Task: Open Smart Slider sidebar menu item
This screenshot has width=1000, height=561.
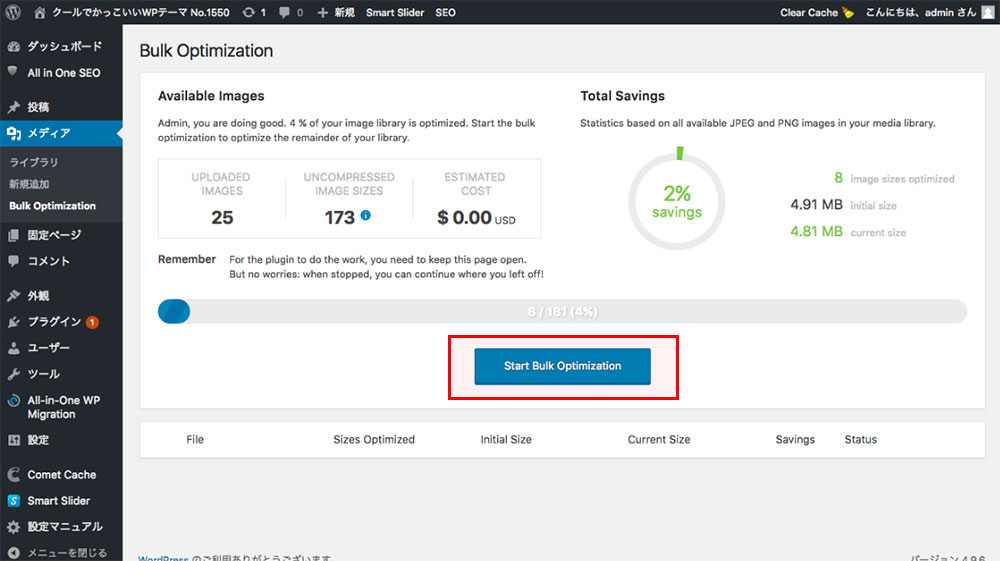Action: pyautogui.click(x=61, y=501)
